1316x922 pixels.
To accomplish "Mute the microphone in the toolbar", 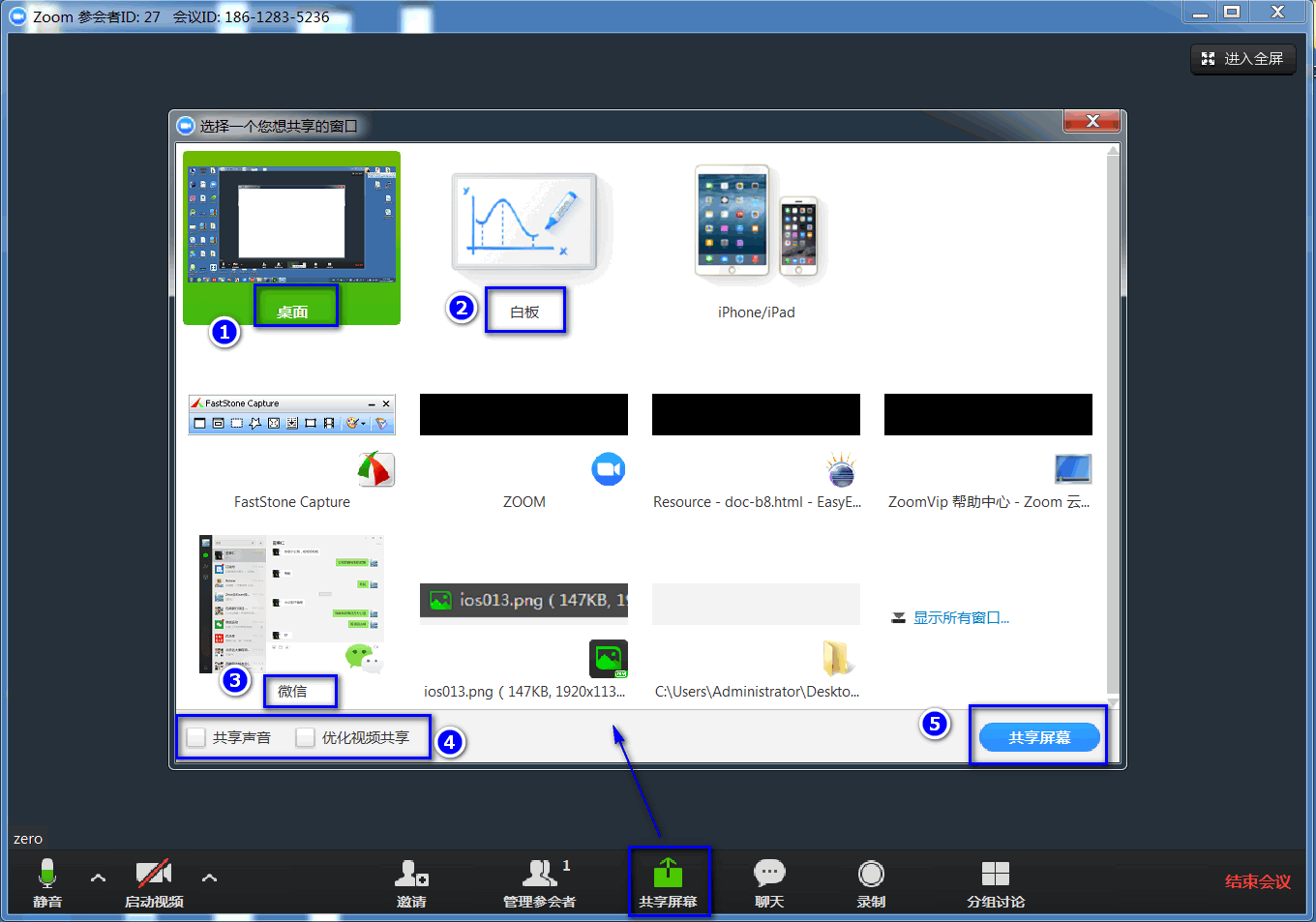I will [x=46, y=874].
